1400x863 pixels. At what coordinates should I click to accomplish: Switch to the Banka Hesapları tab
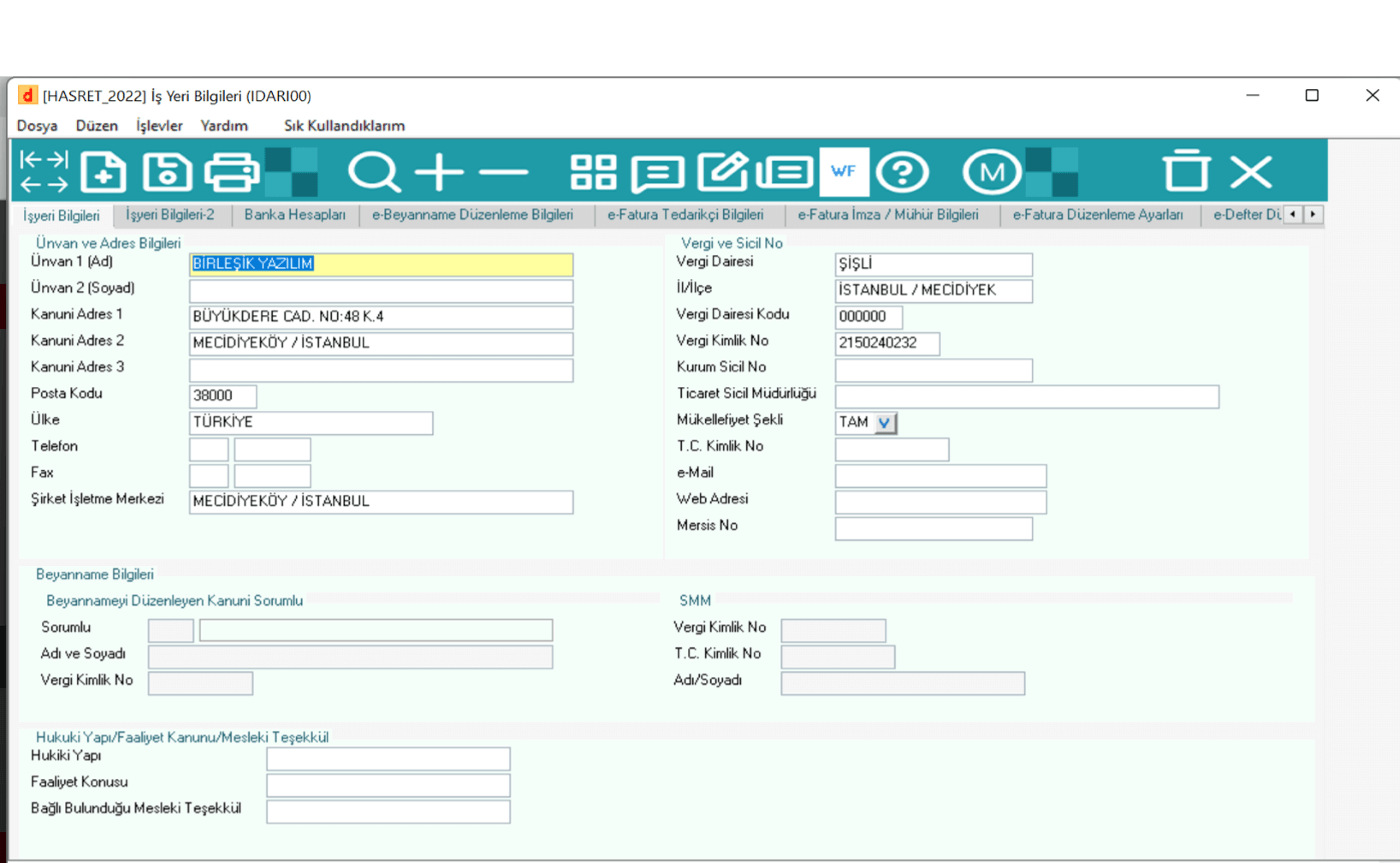click(295, 215)
